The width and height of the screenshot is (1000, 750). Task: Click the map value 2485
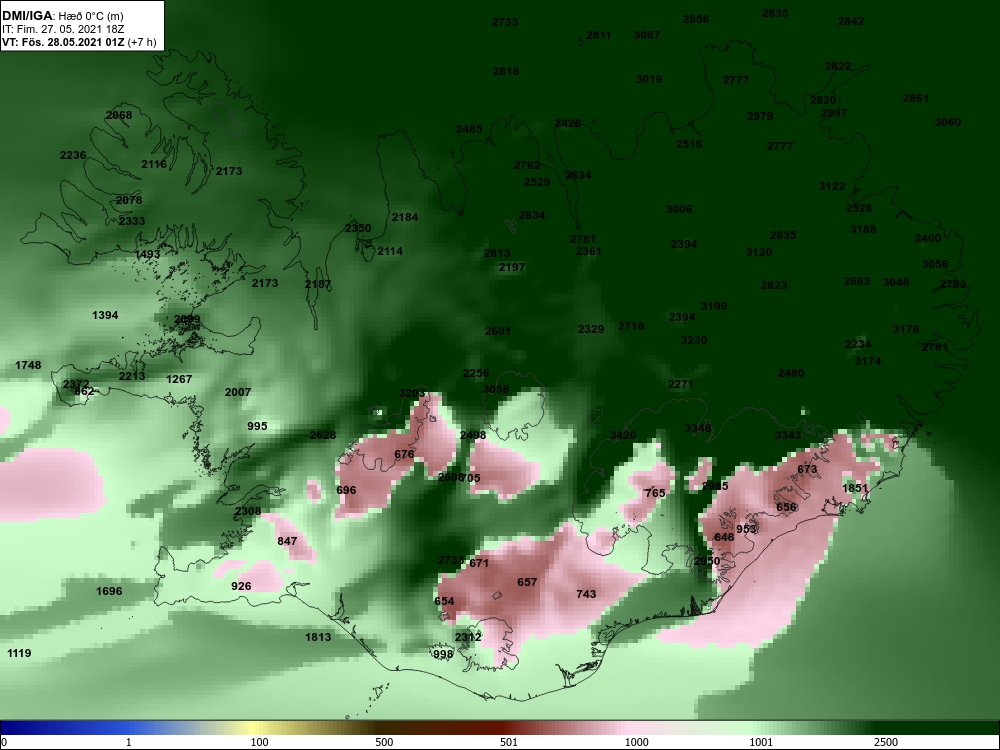point(469,129)
